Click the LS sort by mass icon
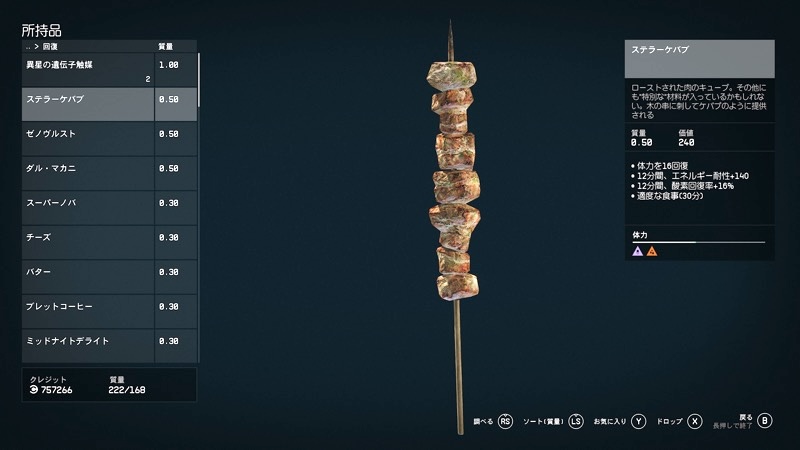The image size is (800, 450). (x=576, y=421)
